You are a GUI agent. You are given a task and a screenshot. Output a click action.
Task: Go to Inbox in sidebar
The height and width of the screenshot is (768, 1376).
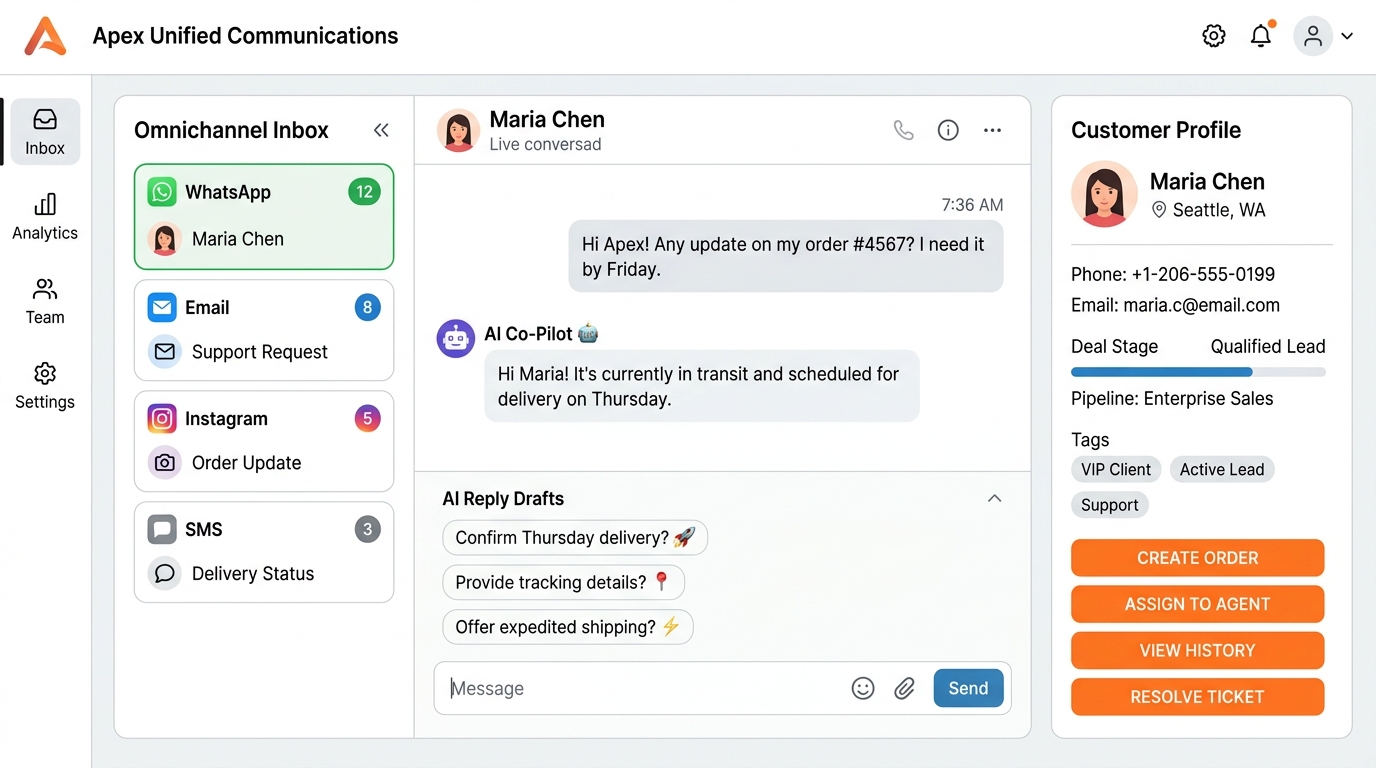point(45,132)
